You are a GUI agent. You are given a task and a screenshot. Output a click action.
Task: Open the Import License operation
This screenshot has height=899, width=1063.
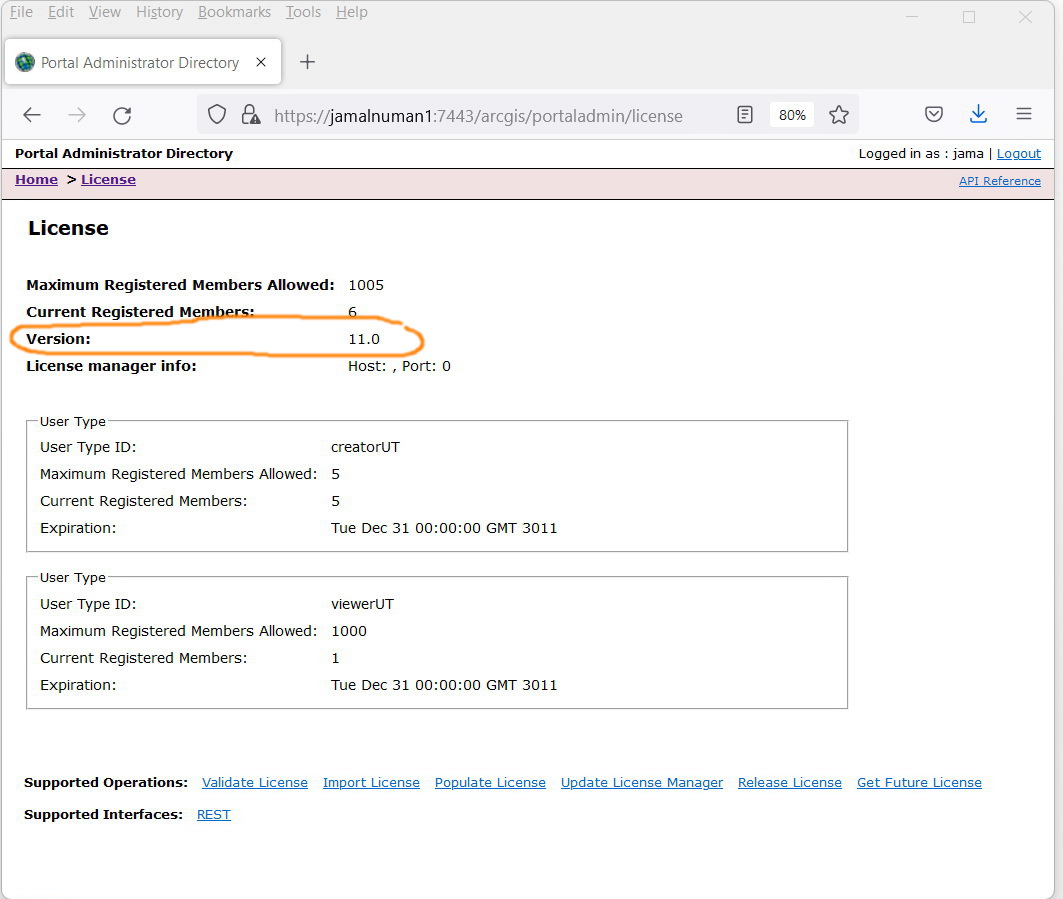[371, 782]
